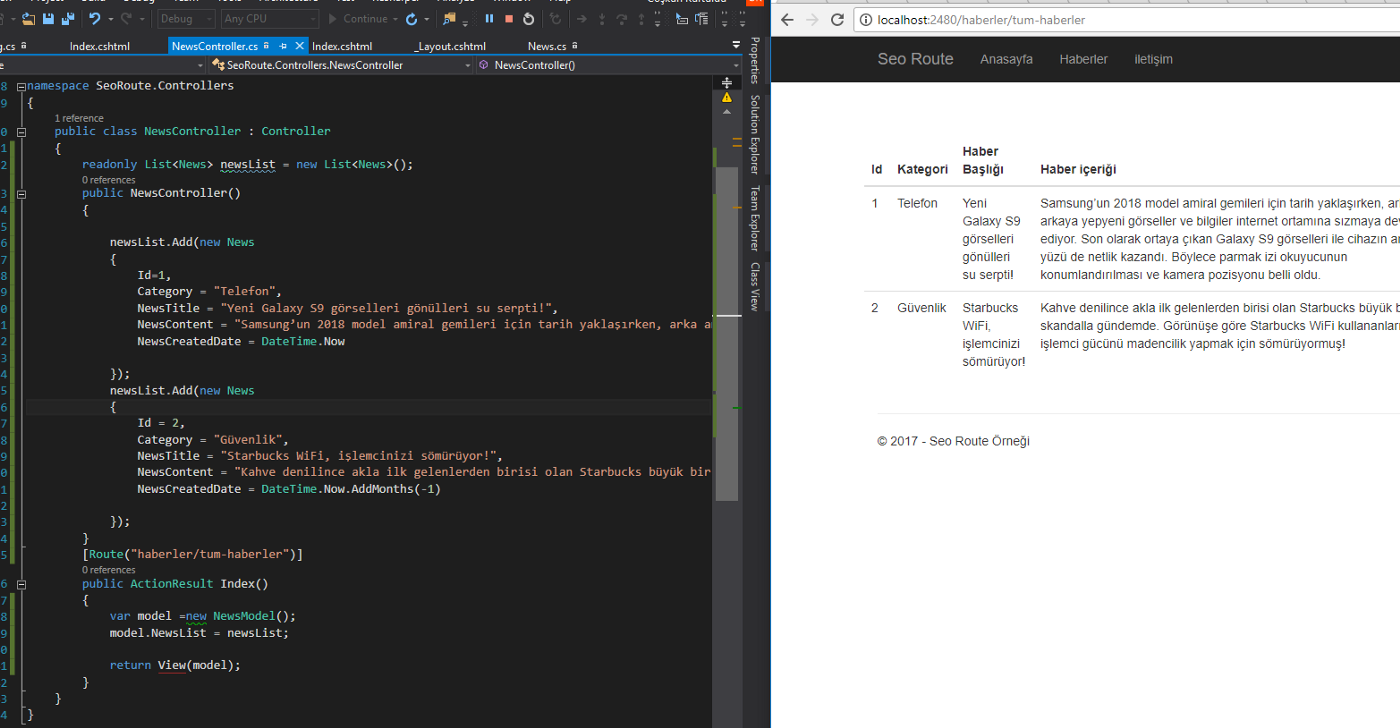The image size is (1400, 728).
Task: Click the warning triangle icon in editor margin
Action: click(727, 98)
